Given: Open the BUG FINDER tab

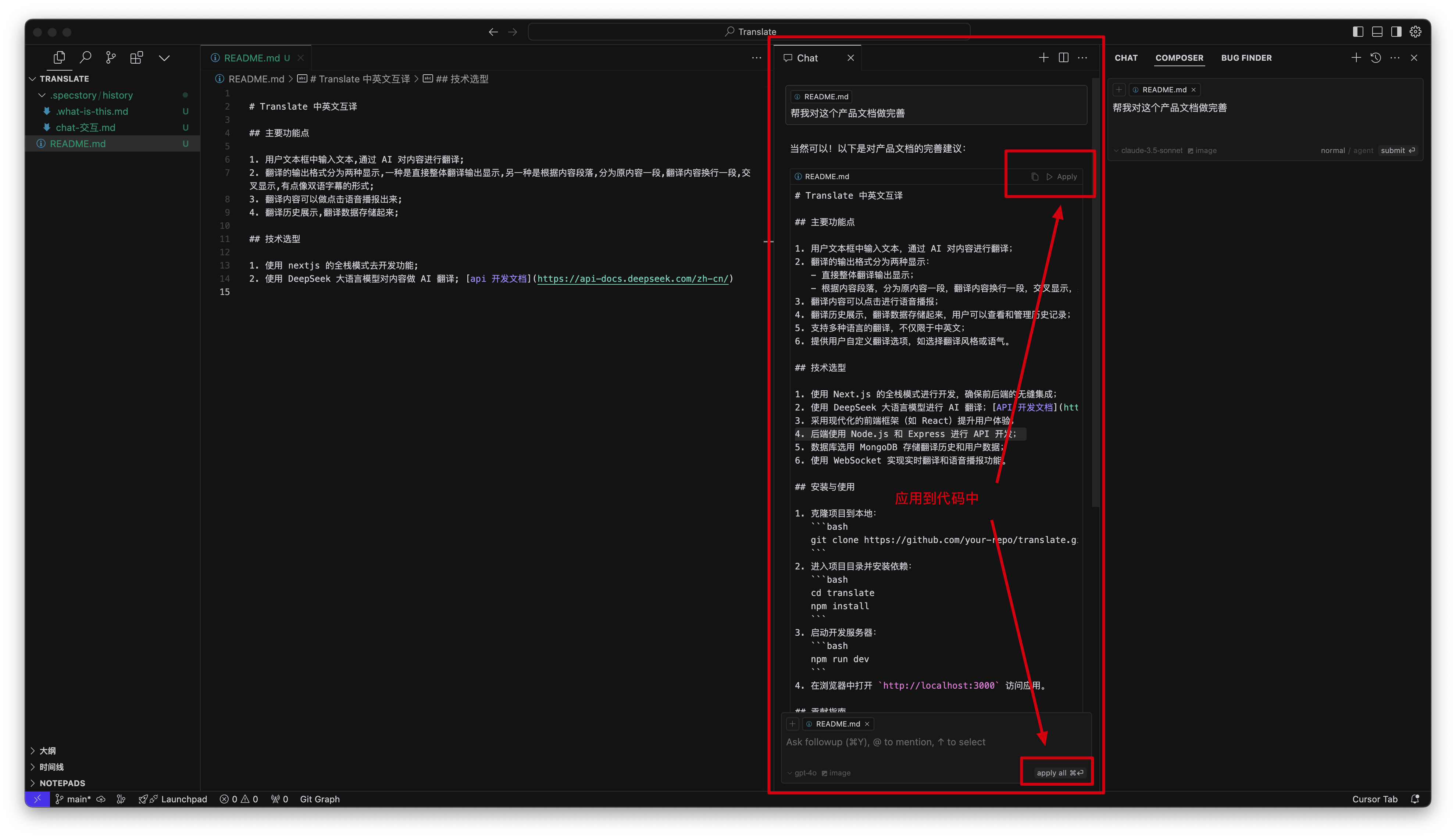Looking at the screenshot, I should point(1246,57).
